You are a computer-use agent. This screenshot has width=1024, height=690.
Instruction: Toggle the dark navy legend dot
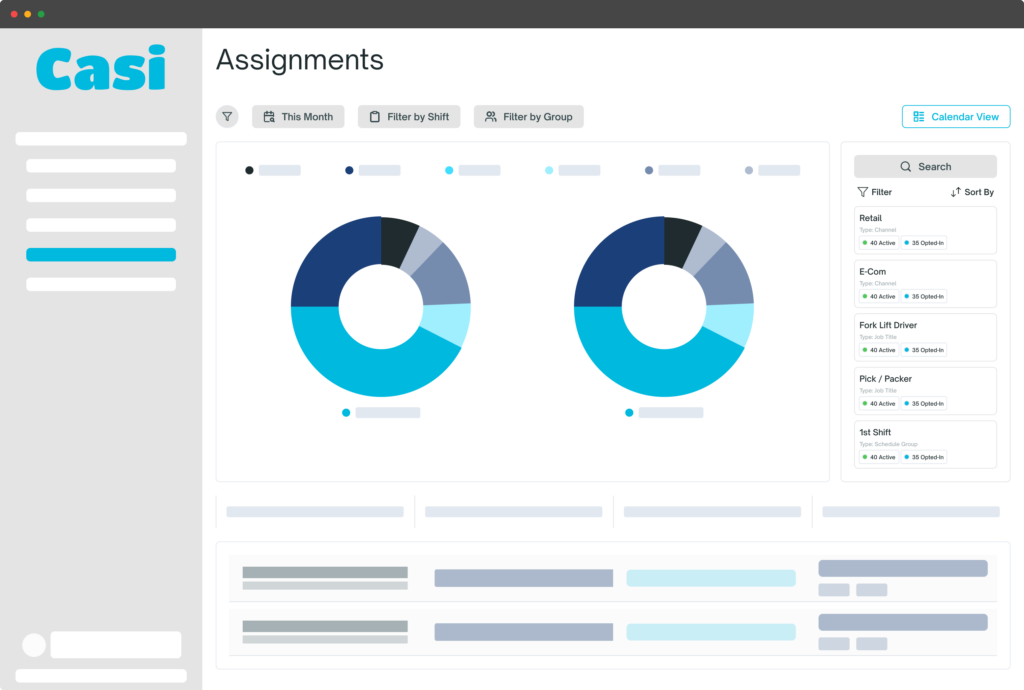[349, 171]
